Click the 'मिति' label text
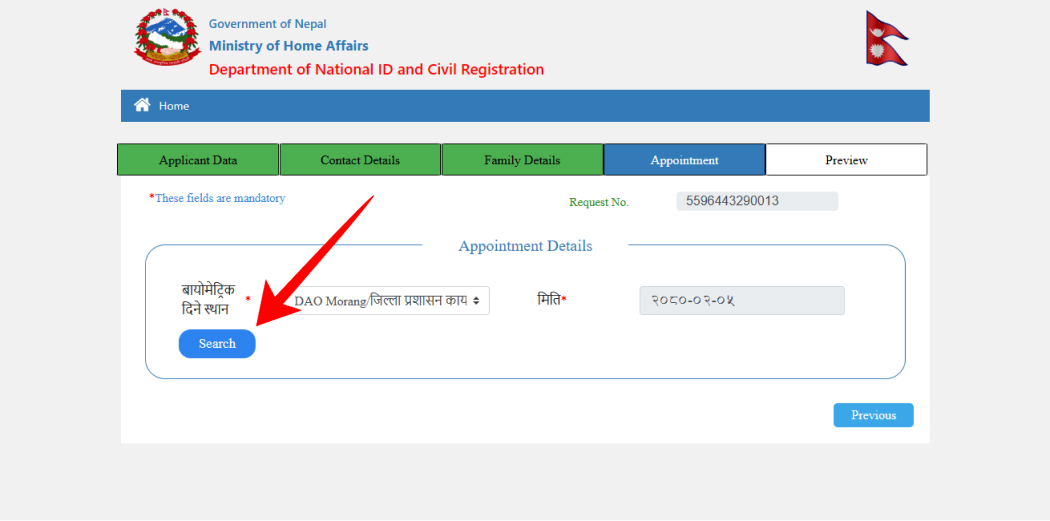 point(550,300)
